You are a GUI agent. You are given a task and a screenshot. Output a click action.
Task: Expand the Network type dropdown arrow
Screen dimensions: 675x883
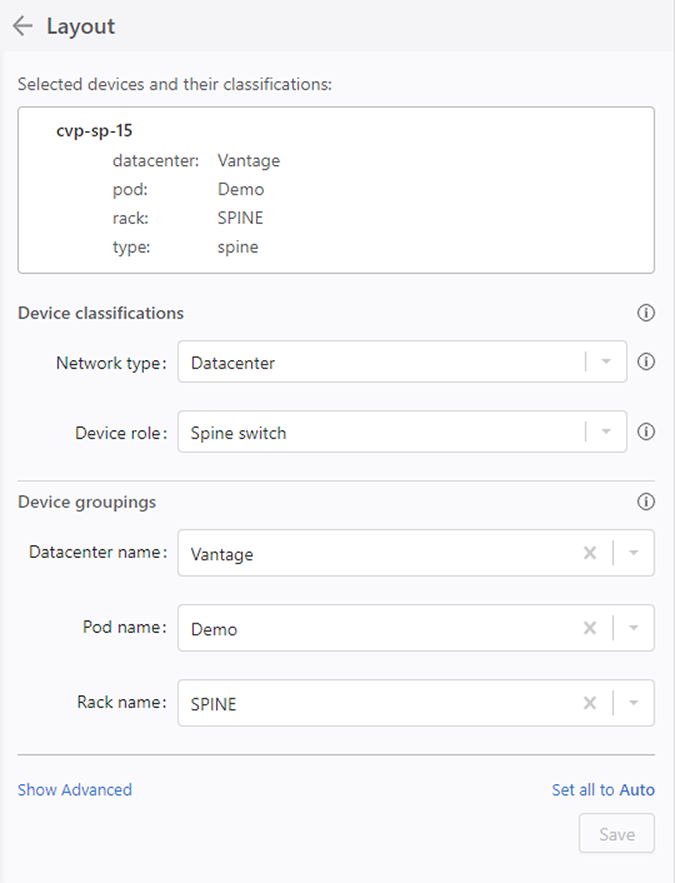(606, 362)
